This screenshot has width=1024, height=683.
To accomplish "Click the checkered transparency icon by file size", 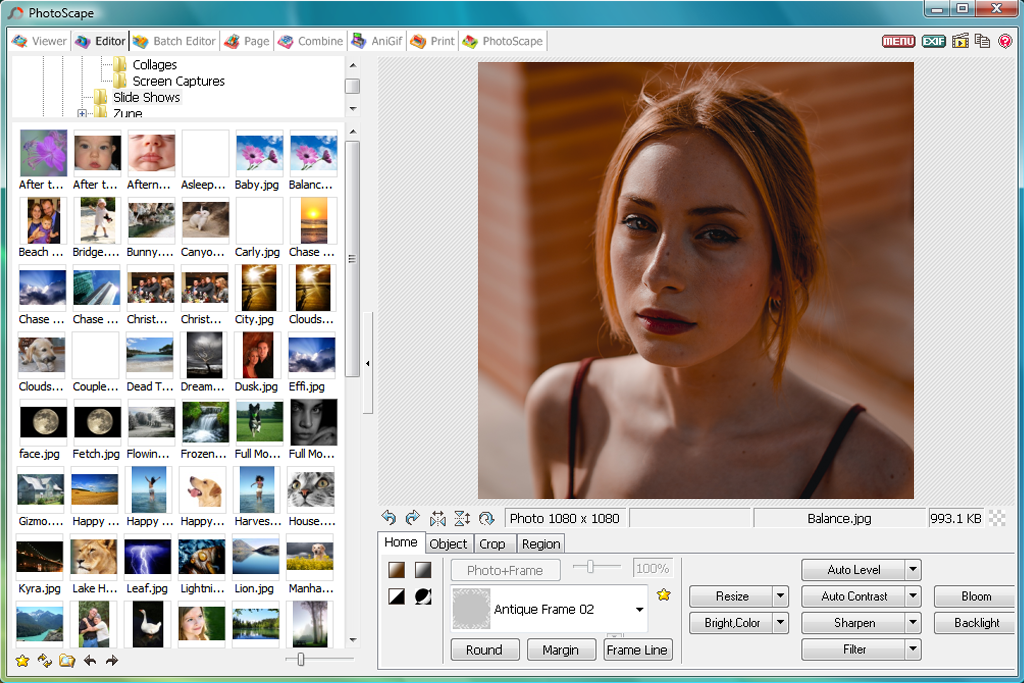I will (x=997, y=518).
